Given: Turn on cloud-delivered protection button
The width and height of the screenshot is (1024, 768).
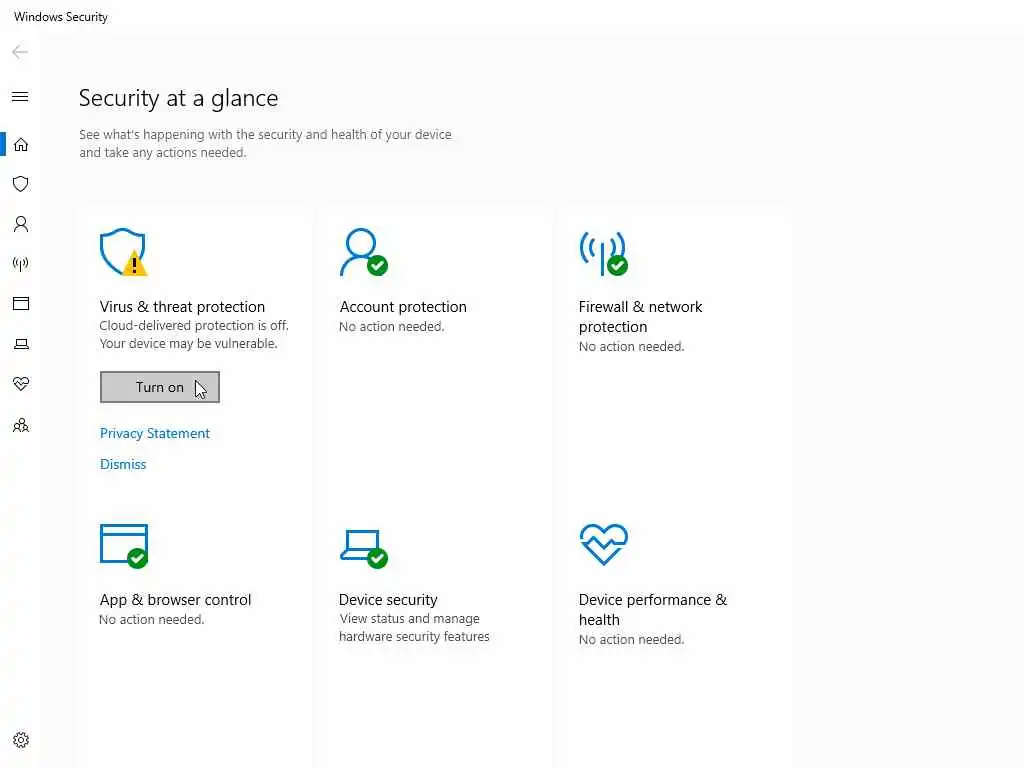Looking at the screenshot, I should coord(160,387).
